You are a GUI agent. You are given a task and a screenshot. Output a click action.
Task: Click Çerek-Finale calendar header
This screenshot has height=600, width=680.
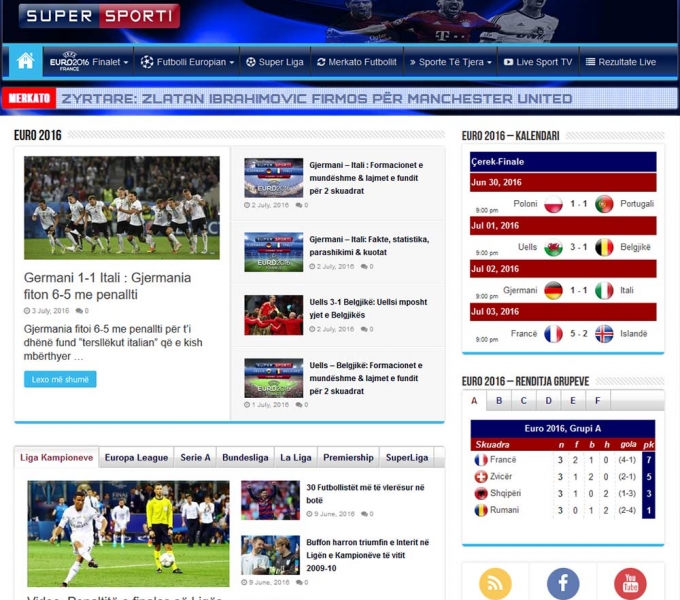pyautogui.click(x=563, y=162)
